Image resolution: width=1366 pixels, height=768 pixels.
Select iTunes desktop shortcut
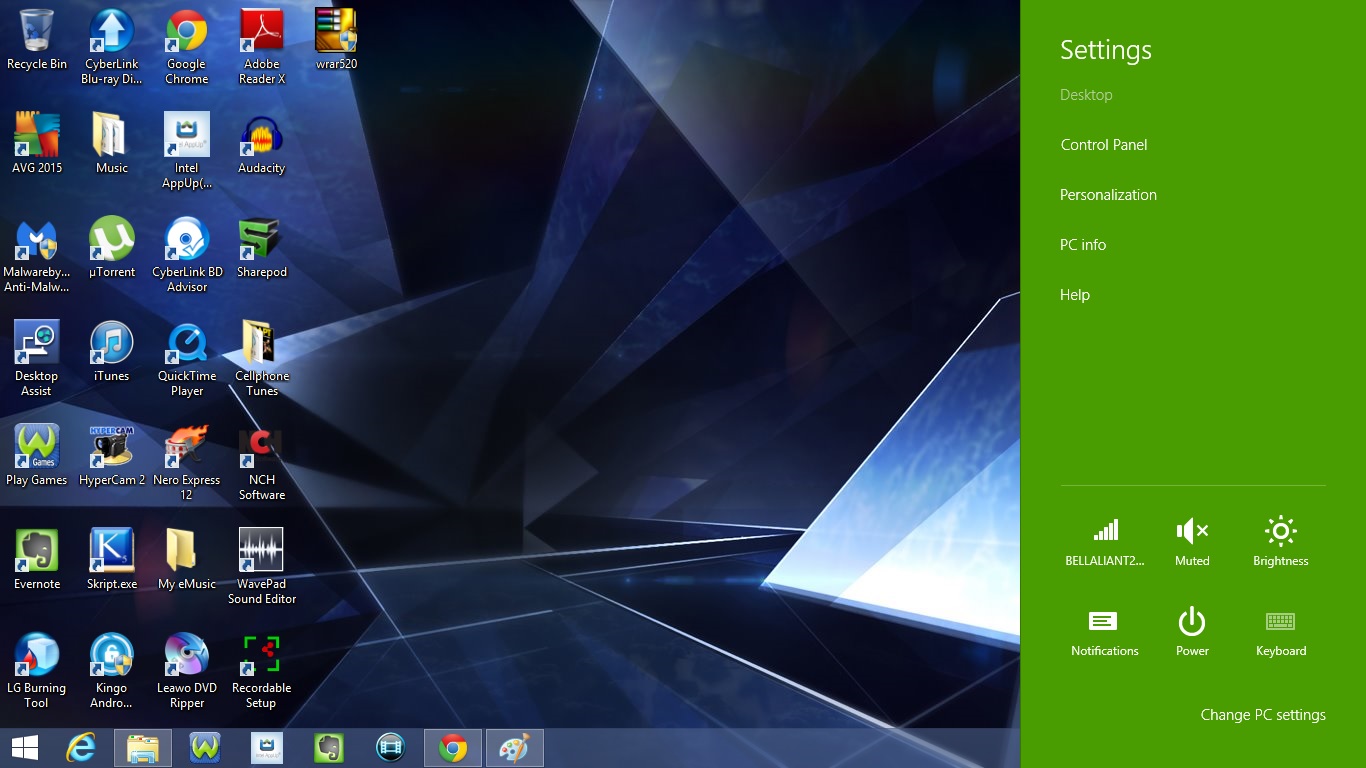(x=112, y=352)
